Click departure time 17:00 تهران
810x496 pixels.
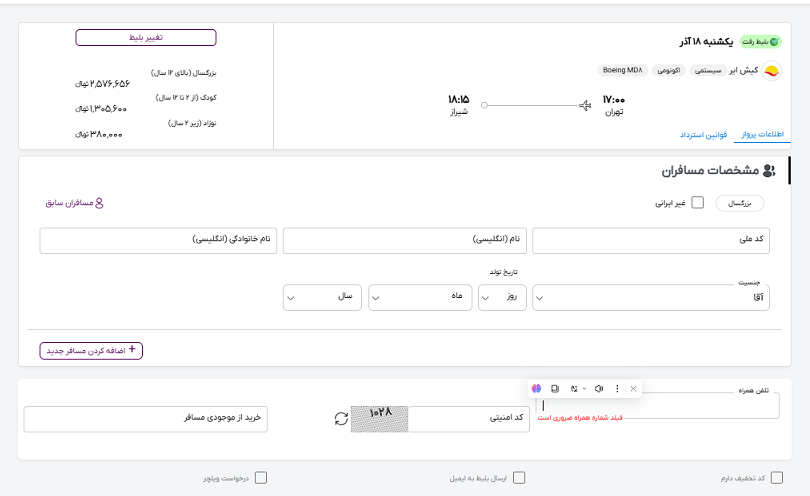614,105
